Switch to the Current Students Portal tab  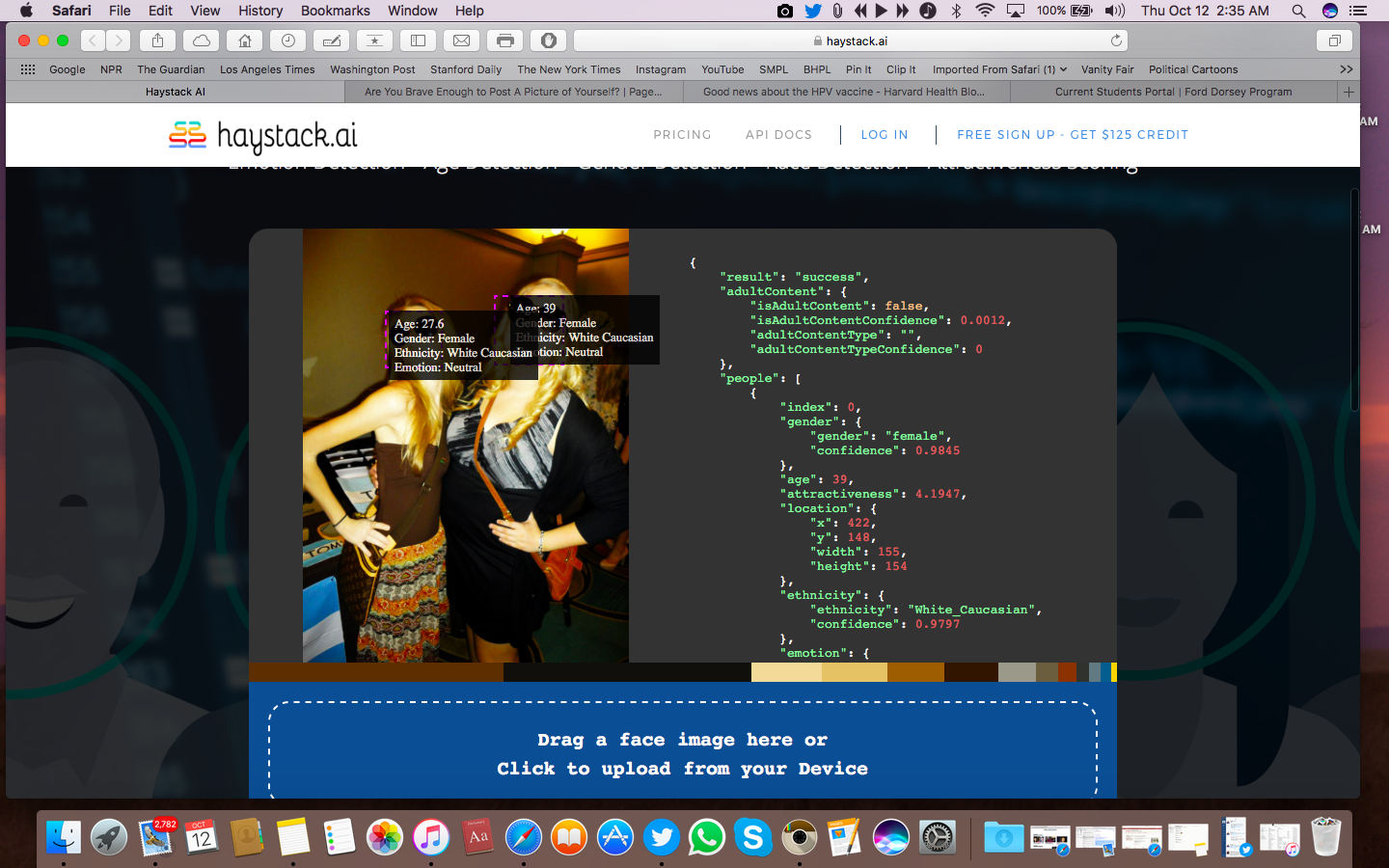point(1173,92)
